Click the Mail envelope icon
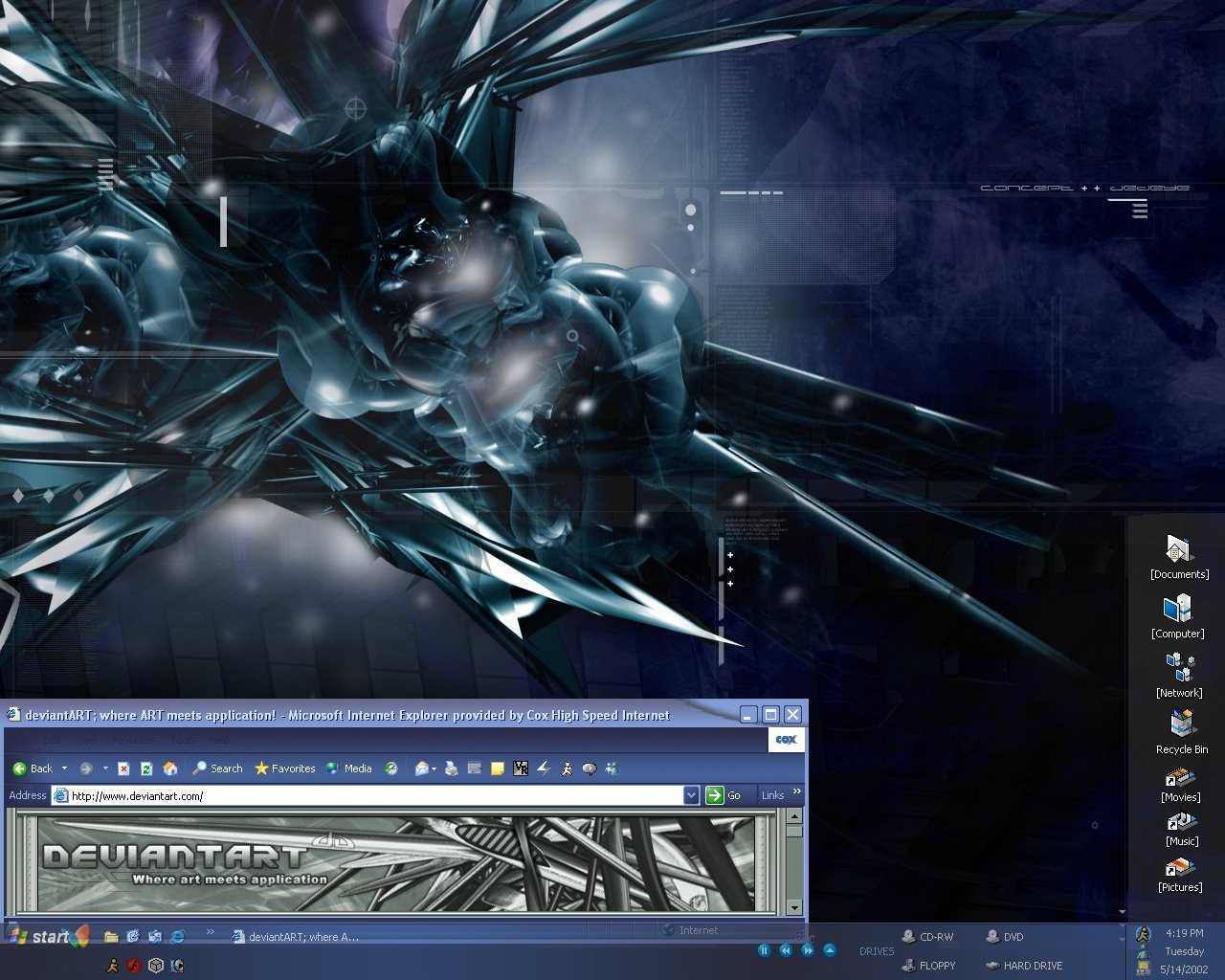Screen dimensions: 1225x980 click(421, 768)
